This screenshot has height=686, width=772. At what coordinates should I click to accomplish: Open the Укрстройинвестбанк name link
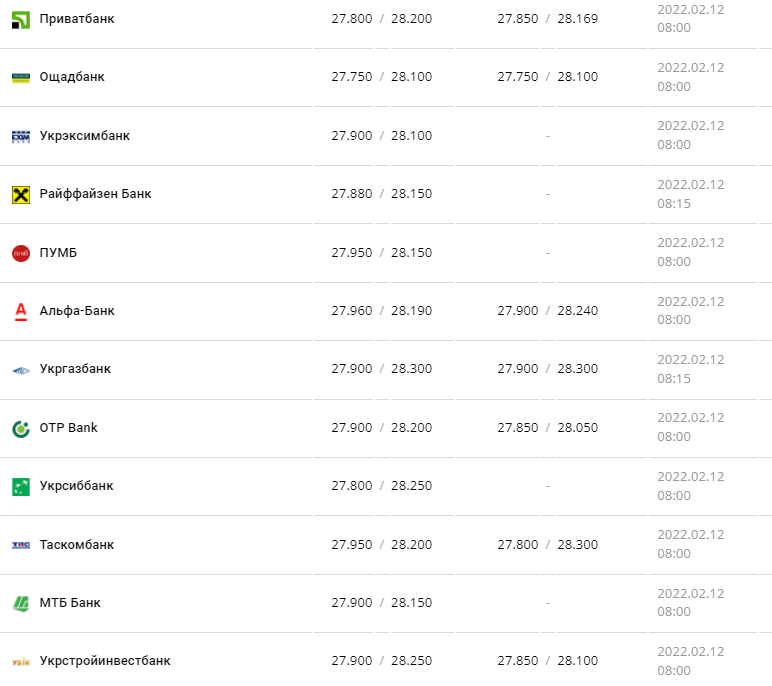click(x=105, y=661)
